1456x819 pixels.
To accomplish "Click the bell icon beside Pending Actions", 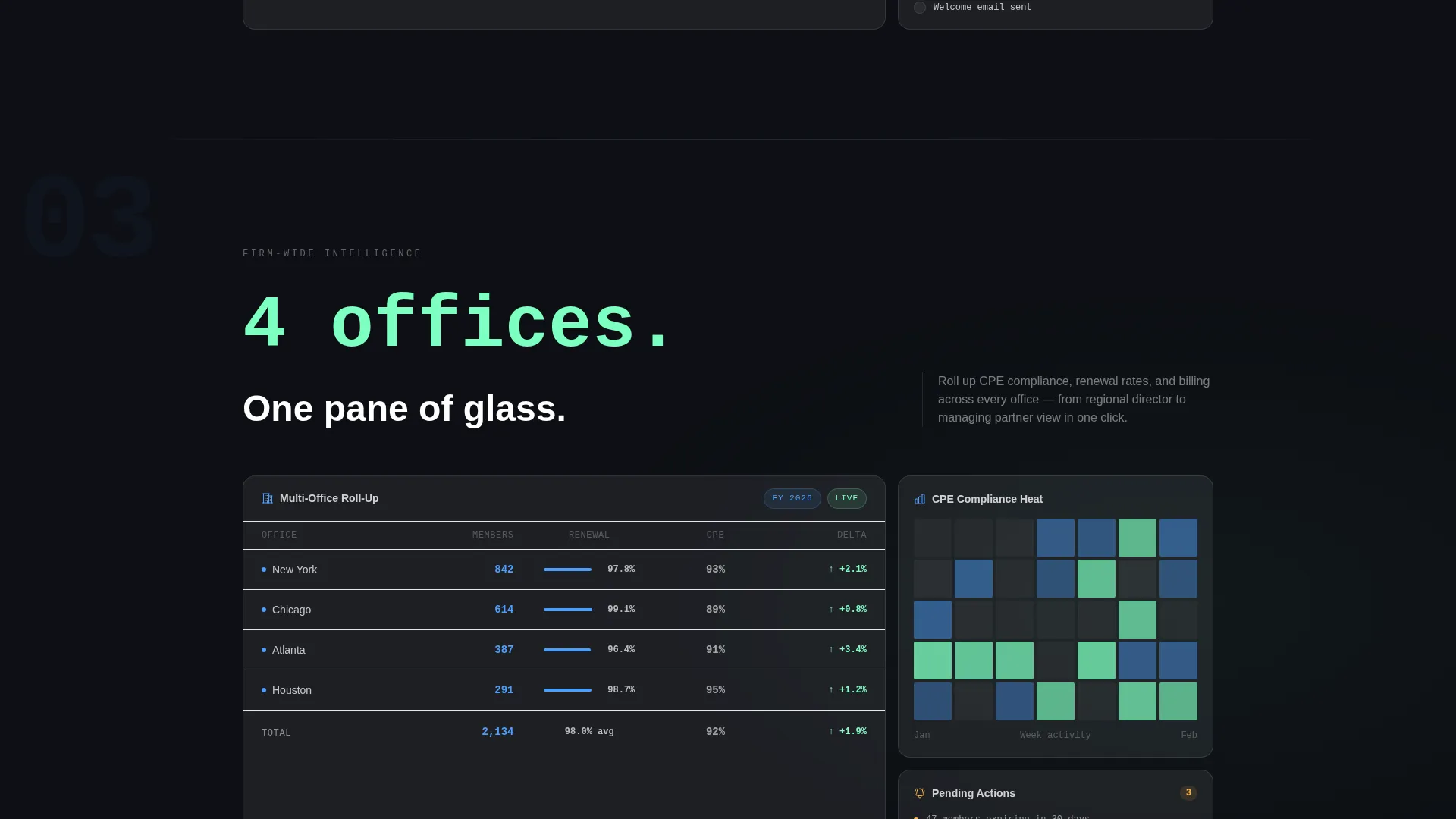I will [x=920, y=793].
